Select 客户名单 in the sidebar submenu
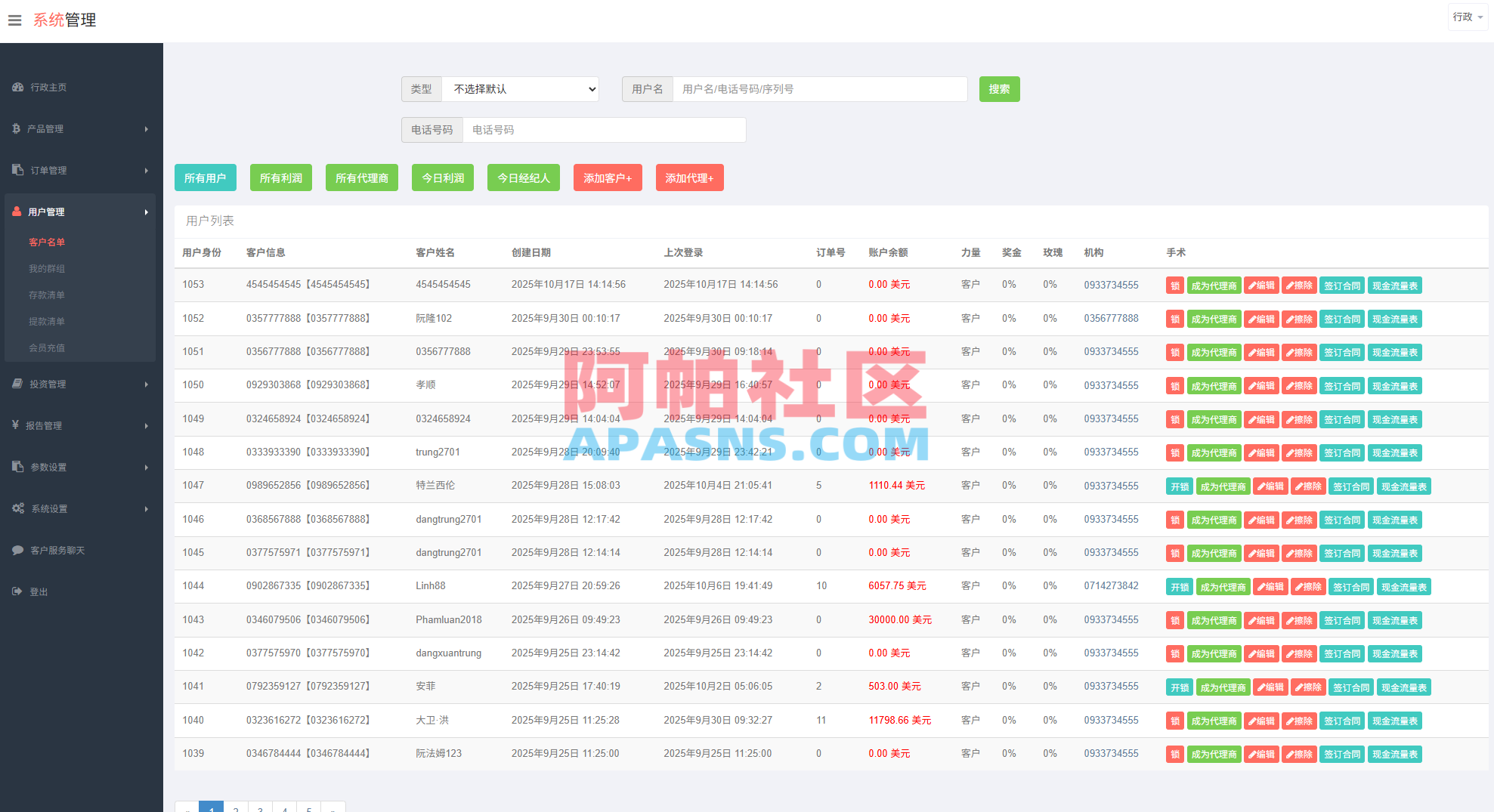The image size is (1494, 812). [48, 242]
